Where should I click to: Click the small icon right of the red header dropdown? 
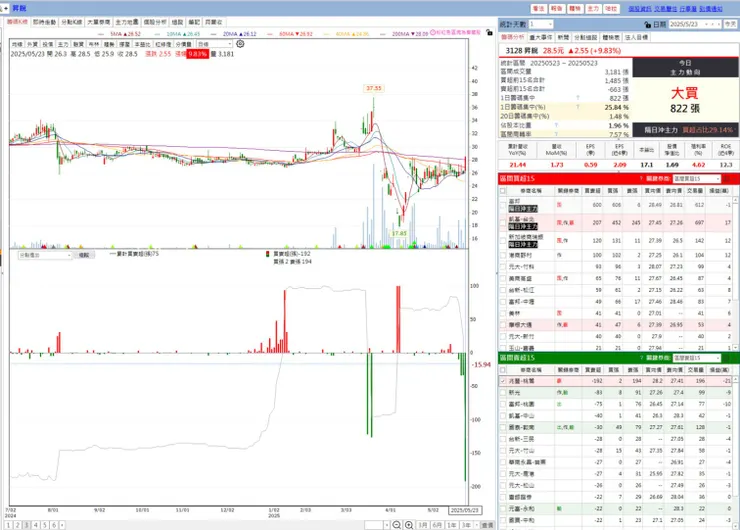coord(727,179)
